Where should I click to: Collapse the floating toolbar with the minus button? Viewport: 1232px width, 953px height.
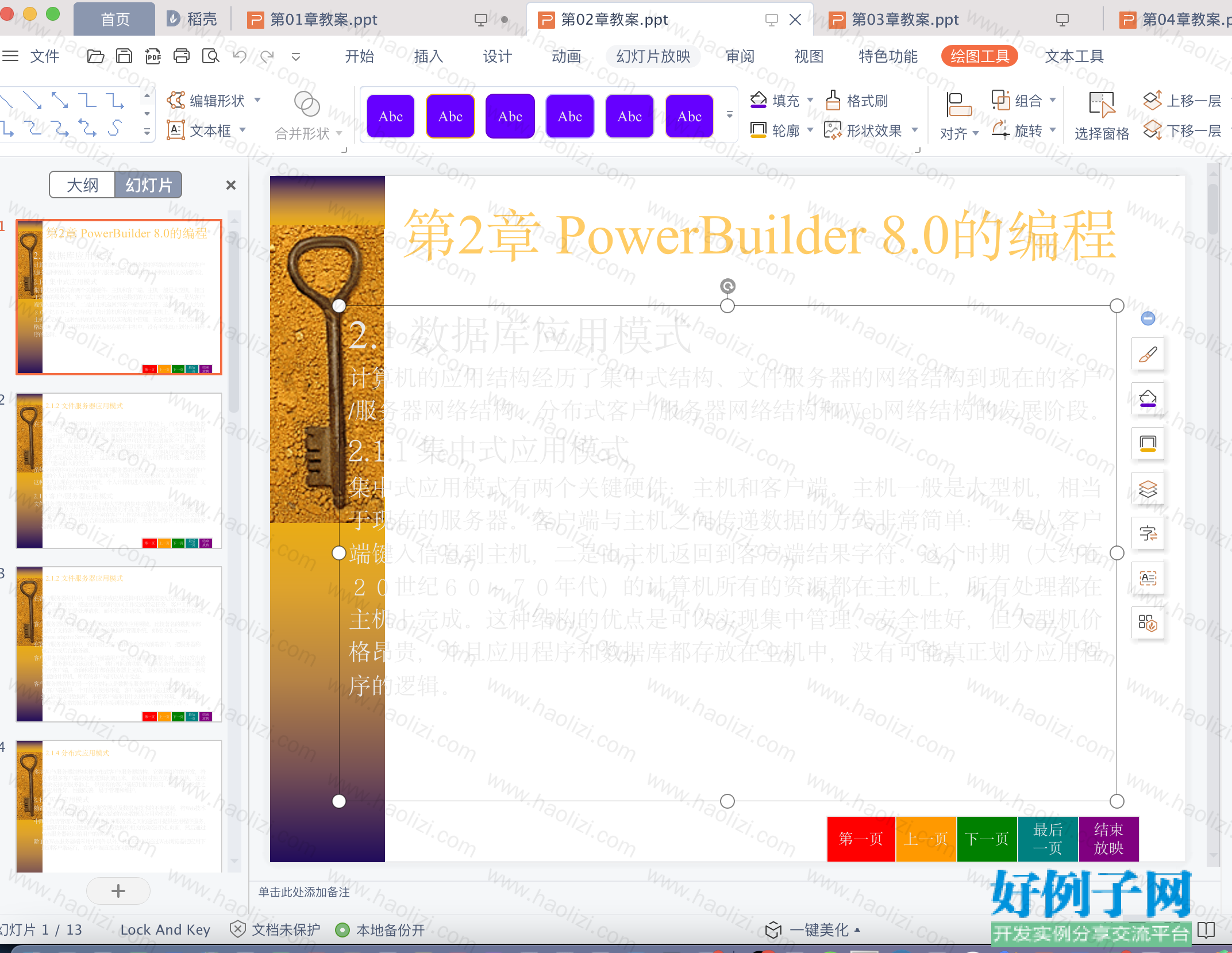[x=1148, y=318]
